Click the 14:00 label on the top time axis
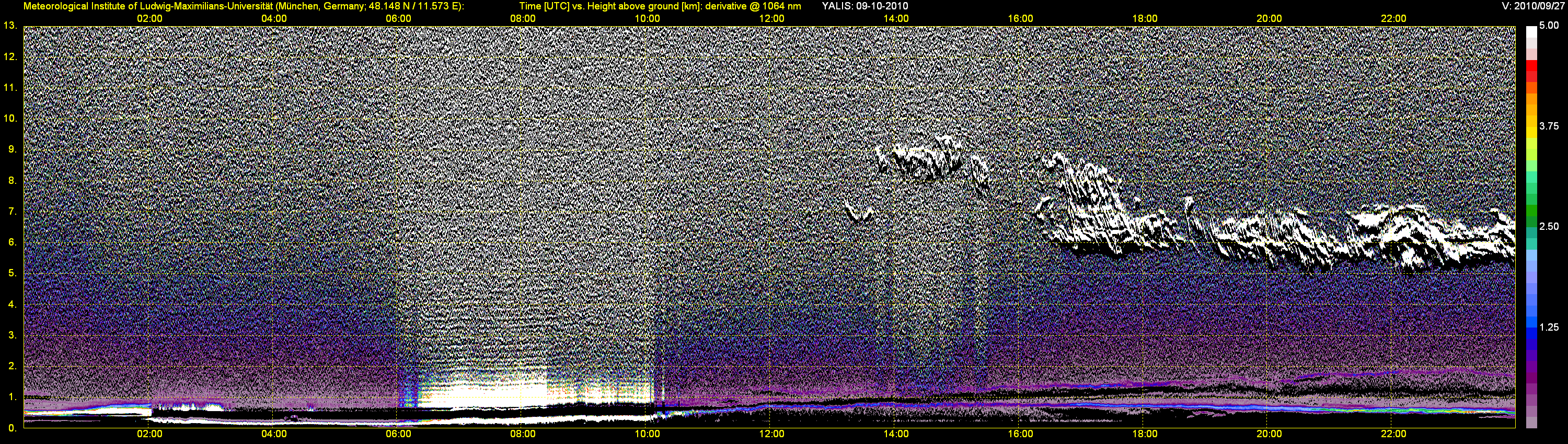 click(x=896, y=19)
